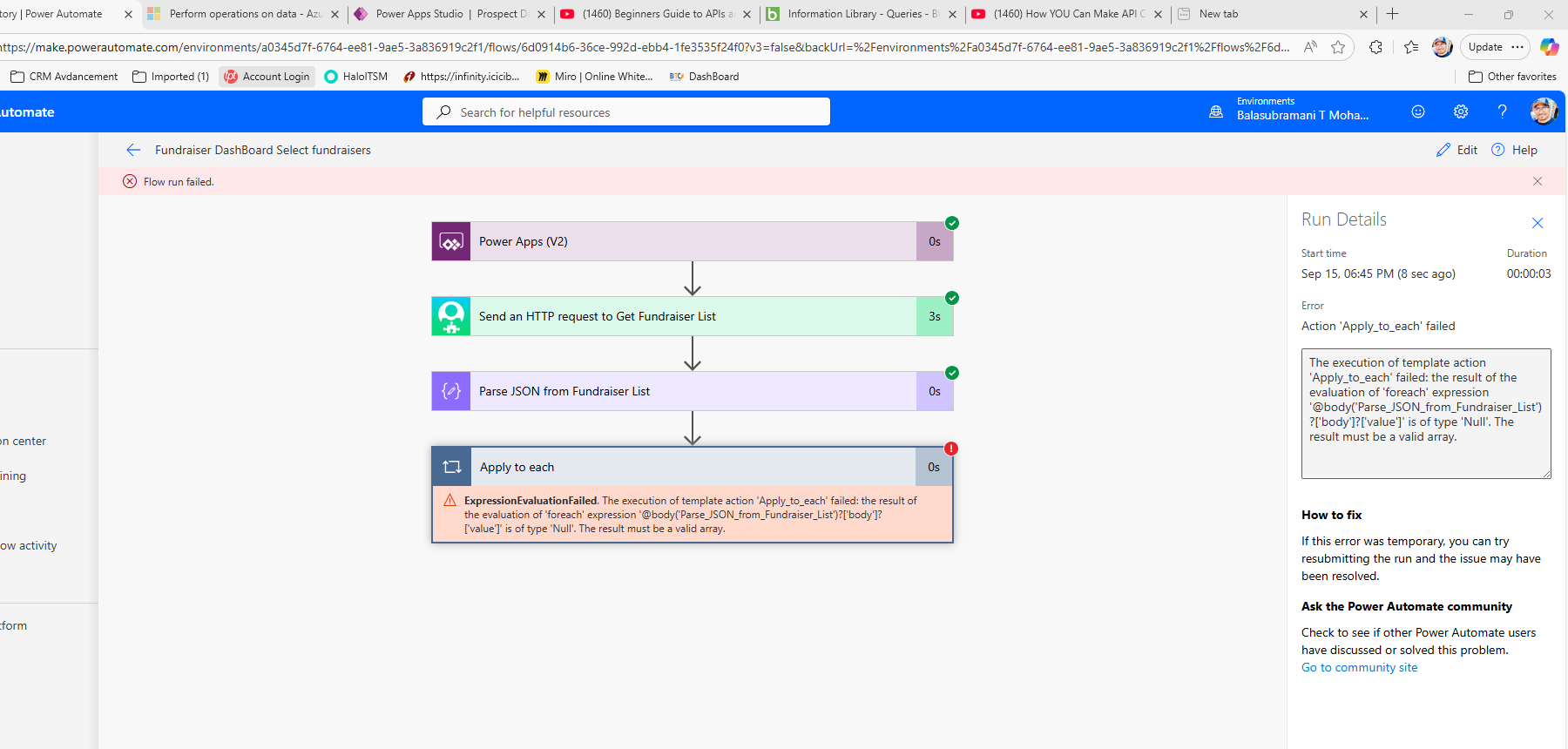Open the Miro Online Whiteboard bookmark
This screenshot has width=1568, height=749.
[x=595, y=77]
